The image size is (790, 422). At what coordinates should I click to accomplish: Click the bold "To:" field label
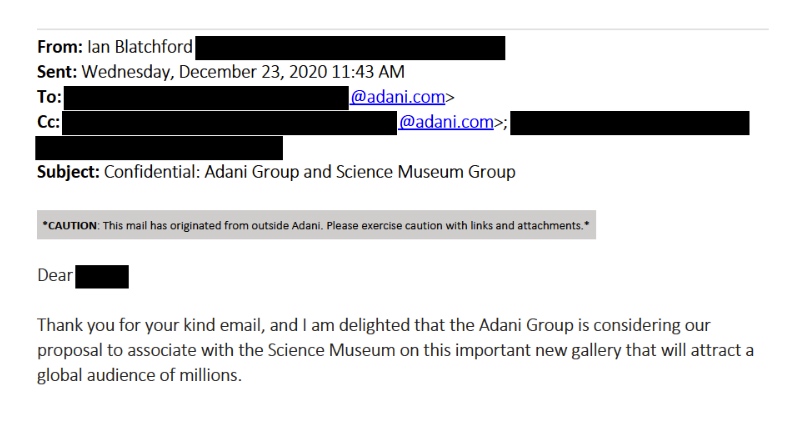[49, 97]
